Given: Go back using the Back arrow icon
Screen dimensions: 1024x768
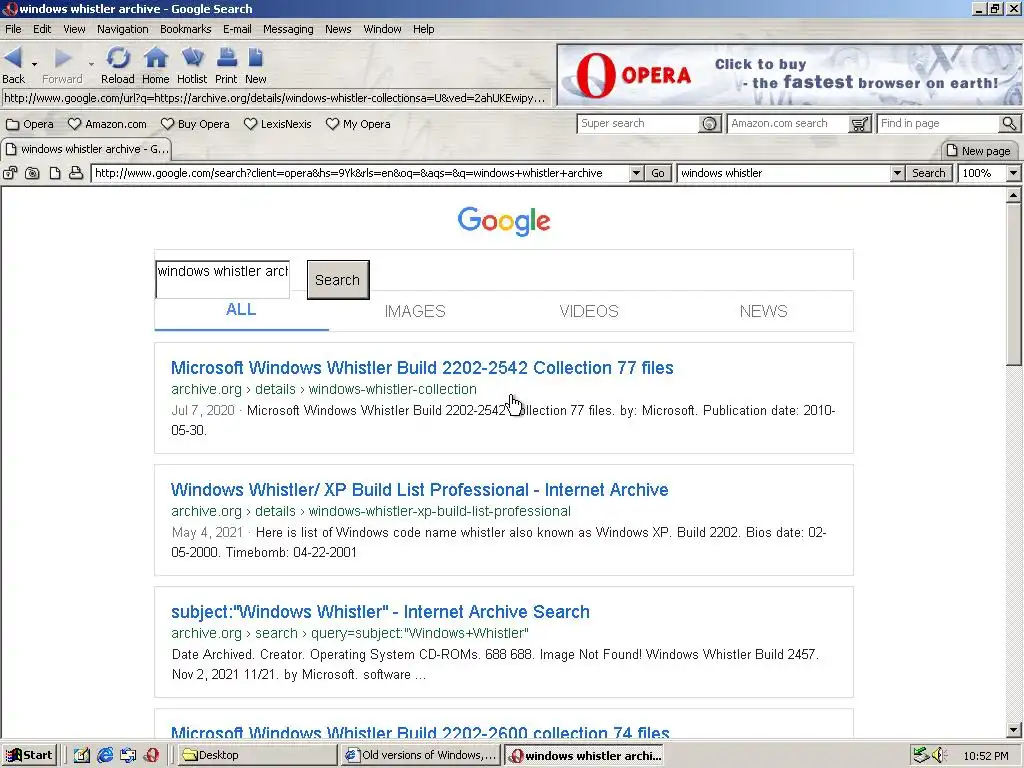Looking at the screenshot, I should coord(13,58).
